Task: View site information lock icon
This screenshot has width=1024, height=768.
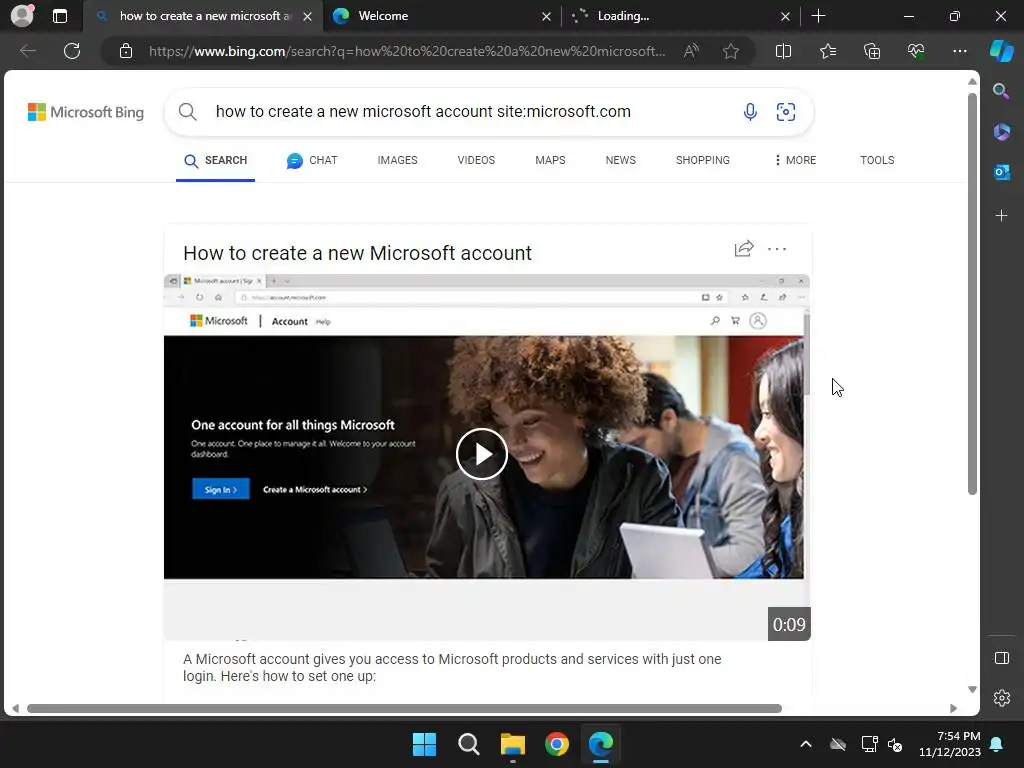Action: point(126,51)
